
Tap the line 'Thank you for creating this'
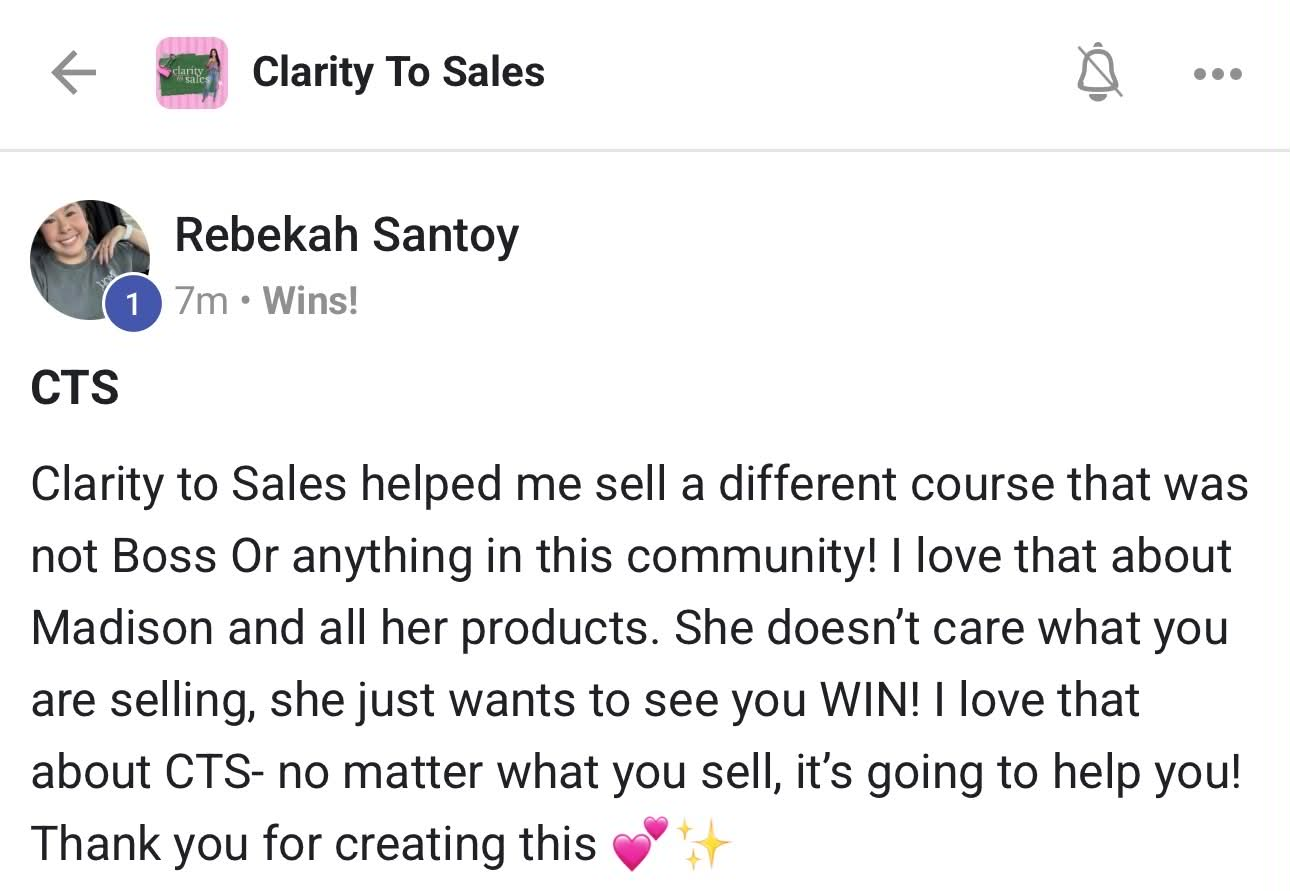coord(314,845)
